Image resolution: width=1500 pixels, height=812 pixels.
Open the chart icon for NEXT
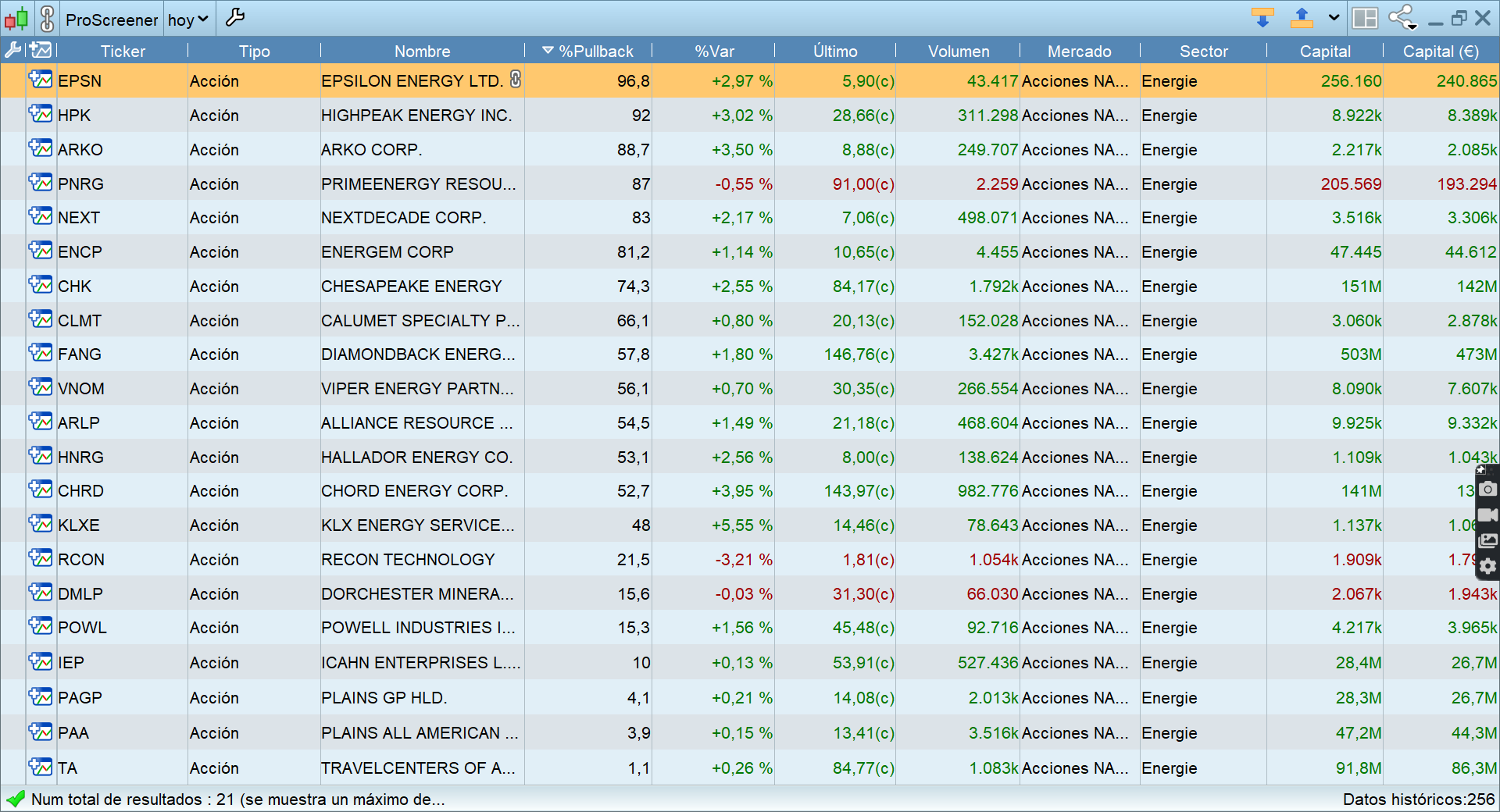pos(41,216)
